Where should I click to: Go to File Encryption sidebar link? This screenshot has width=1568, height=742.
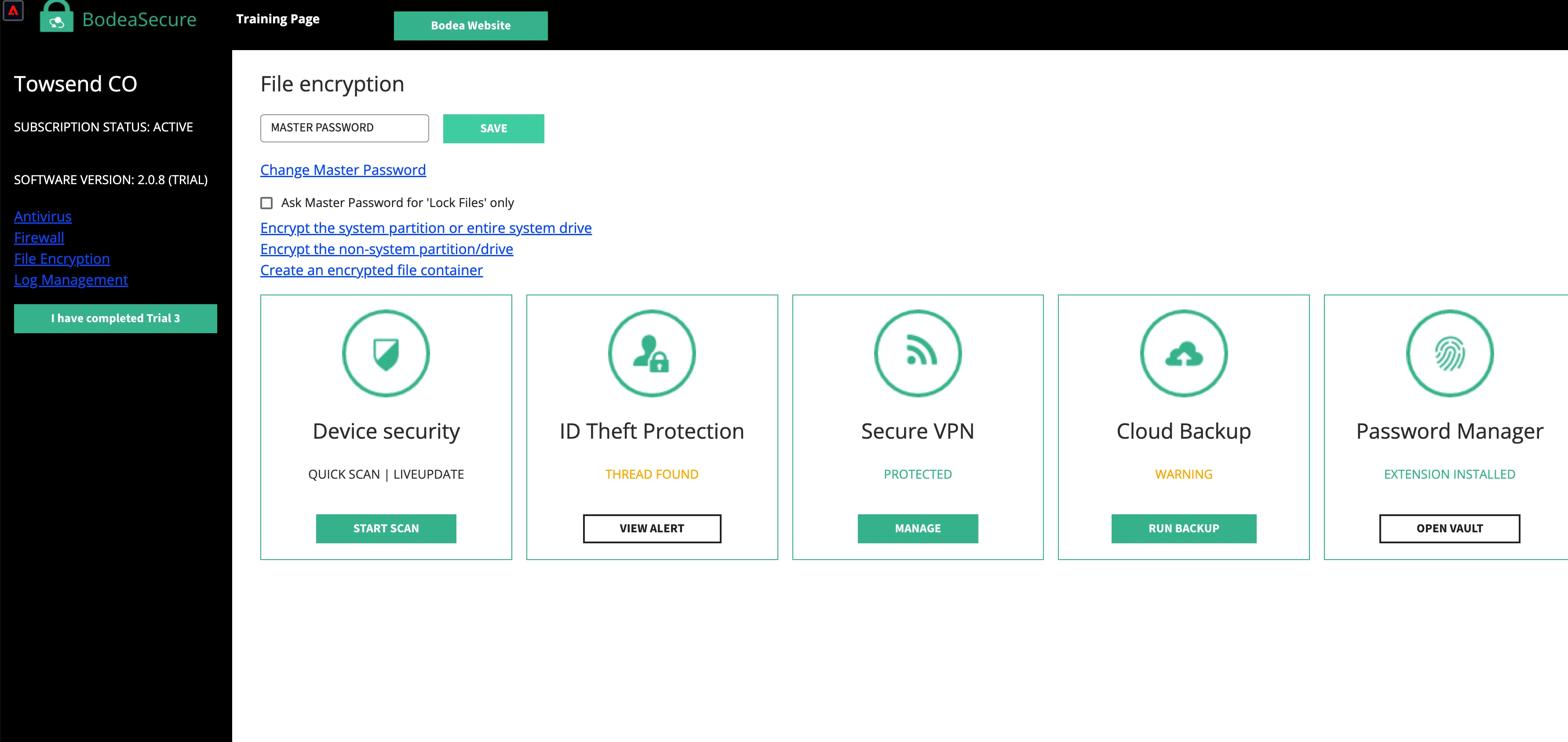pos(62,259)
